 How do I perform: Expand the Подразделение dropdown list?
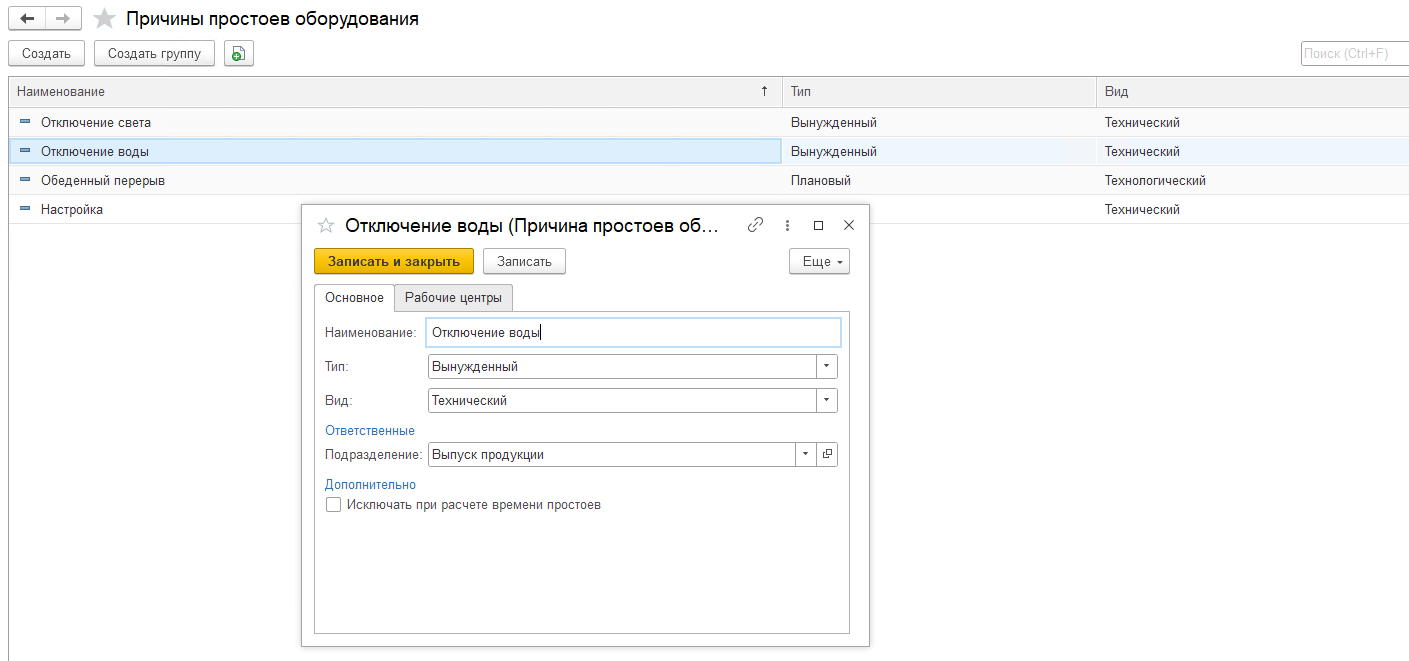pyautogui.click(x=806, y=455)
